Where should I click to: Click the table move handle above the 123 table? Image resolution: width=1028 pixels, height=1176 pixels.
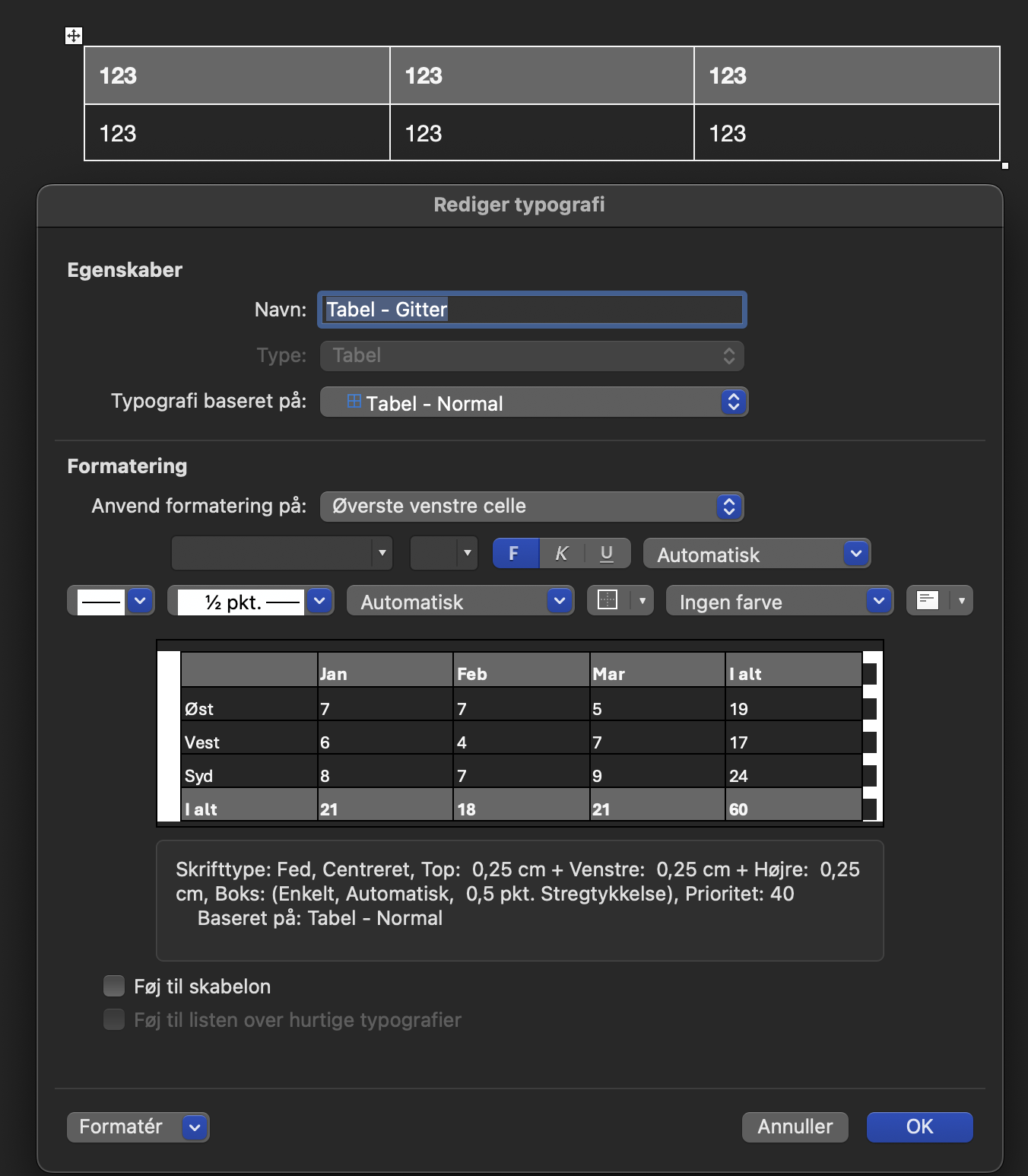[73, 35]
